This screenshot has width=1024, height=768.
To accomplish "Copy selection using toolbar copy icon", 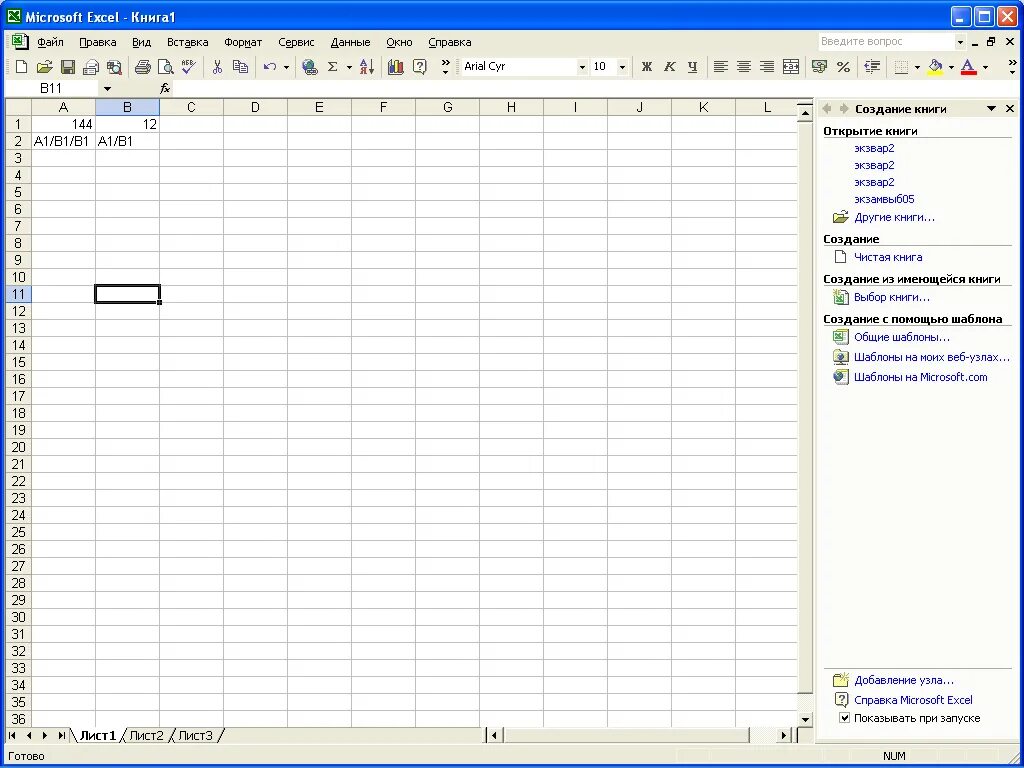I will pyautogui.click(x=240, y=67).
